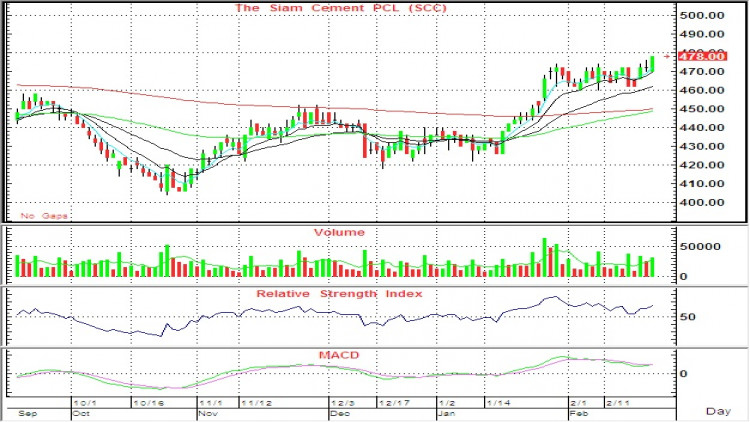Click the "Relative Strength Index" panel heading
750x422 pixels.
[340, 294]
